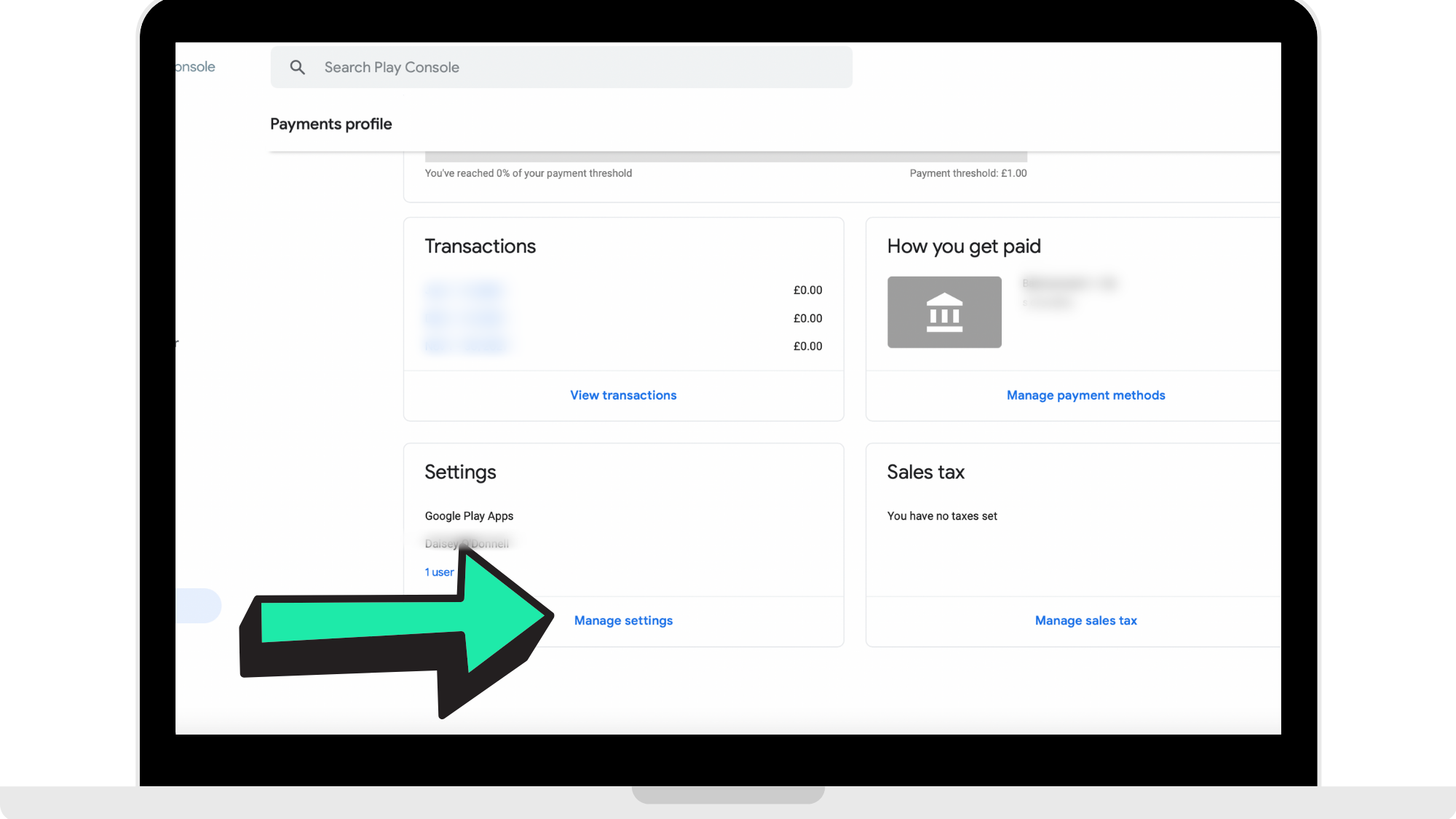Select the highlighted sidebar menu item
This screenshot has width=1456, height=819.
(197, 606)
